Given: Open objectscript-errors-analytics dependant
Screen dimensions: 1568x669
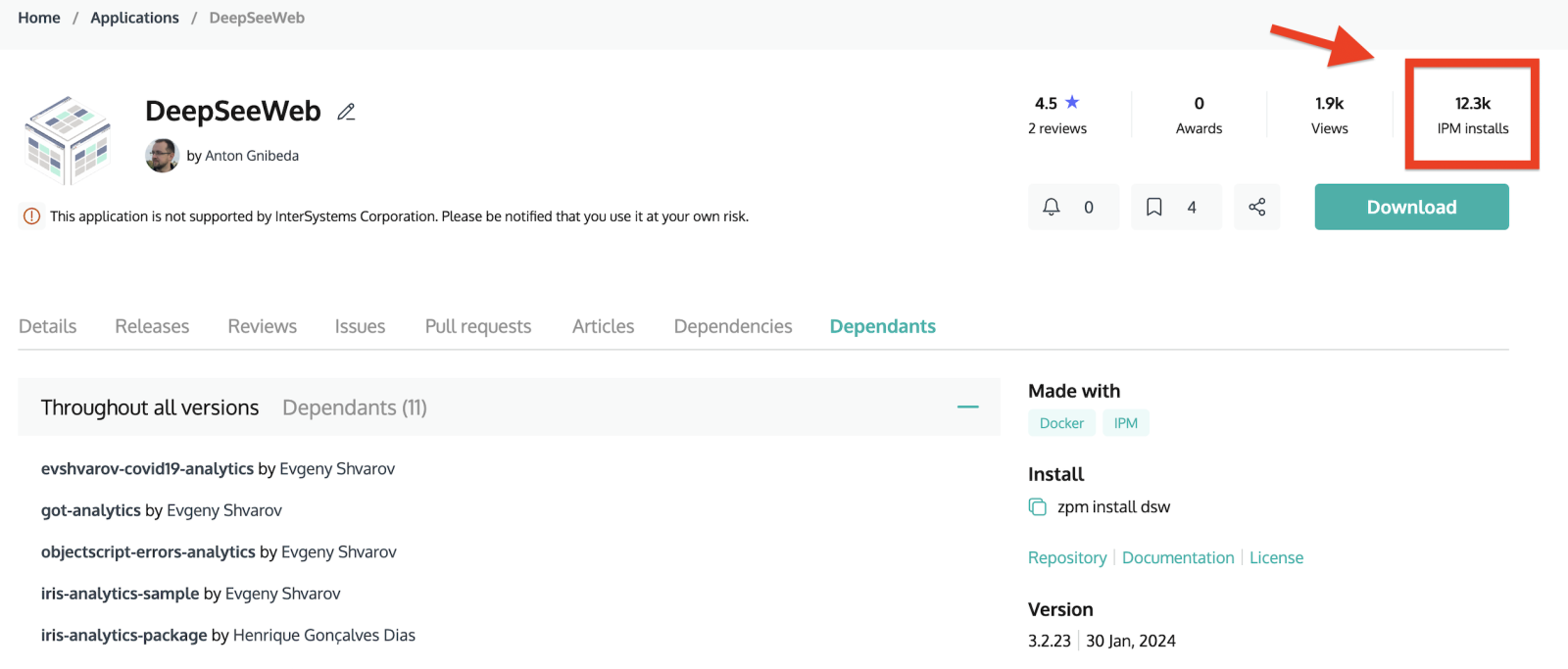Looking at the screenshot, I should click(x=148, y=552).
